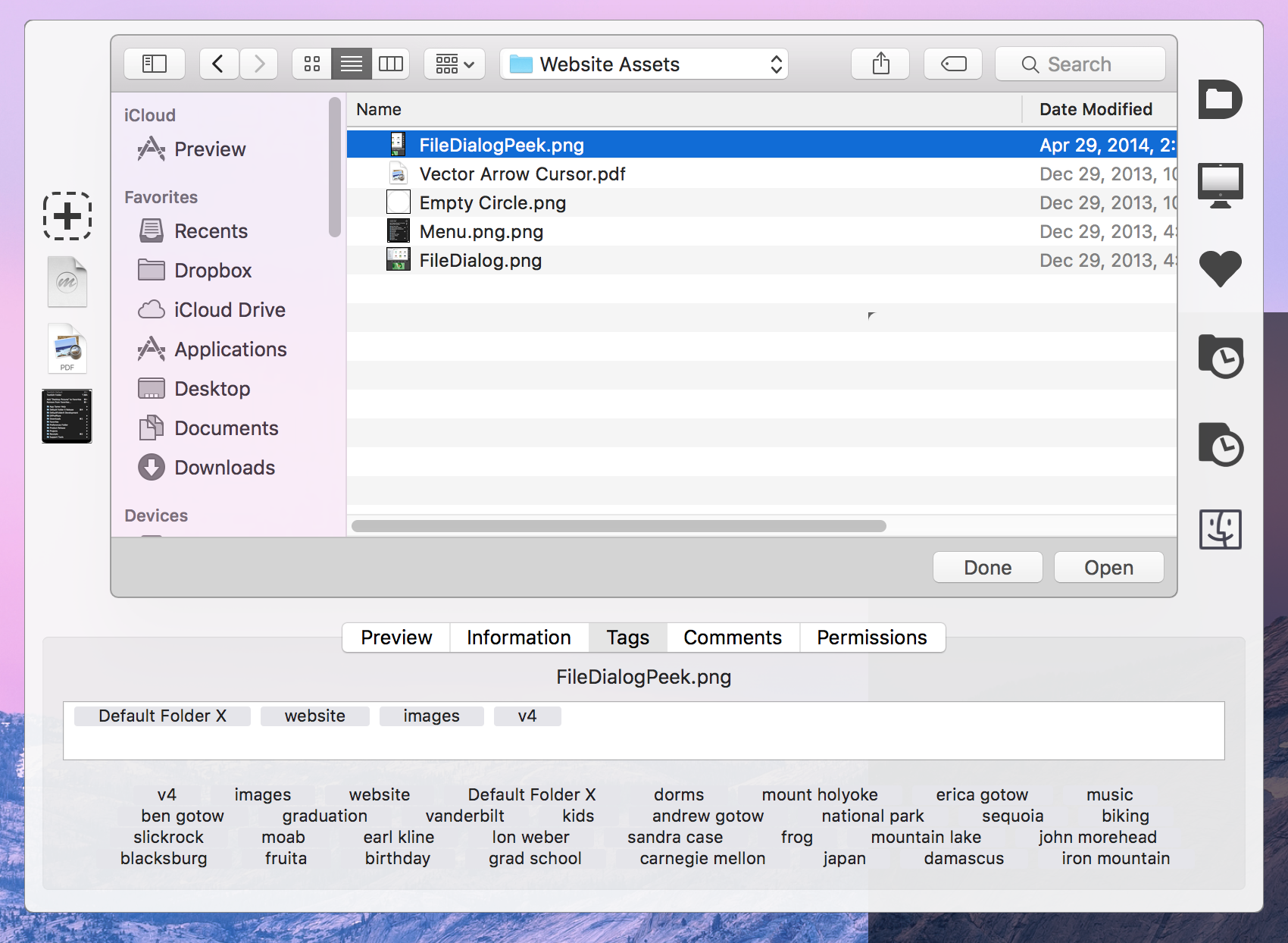Click the 'images' tag token in field
The height and width of the screenshot is (943, 1288).
432,716
